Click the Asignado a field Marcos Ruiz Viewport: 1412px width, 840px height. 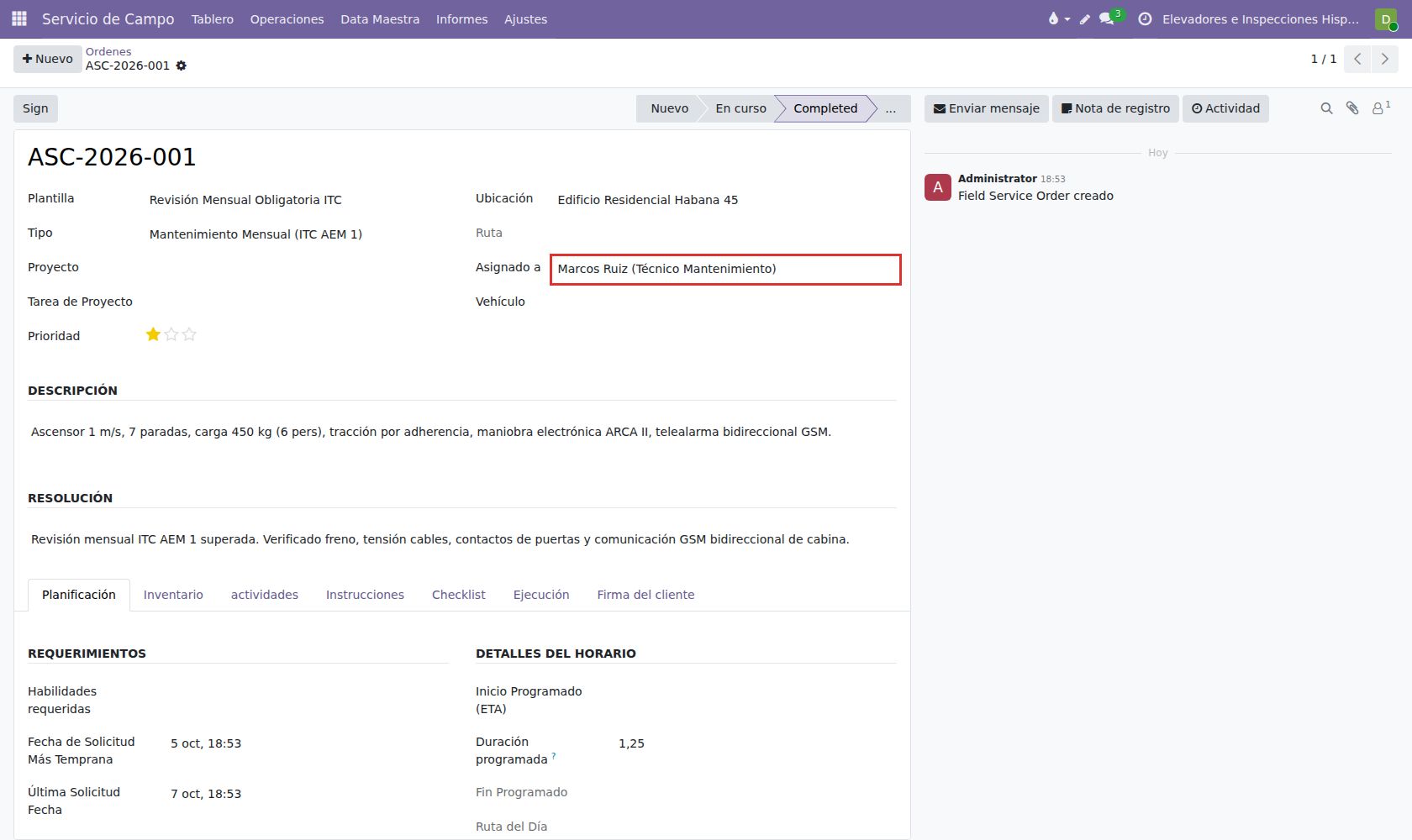pos(725,270)
